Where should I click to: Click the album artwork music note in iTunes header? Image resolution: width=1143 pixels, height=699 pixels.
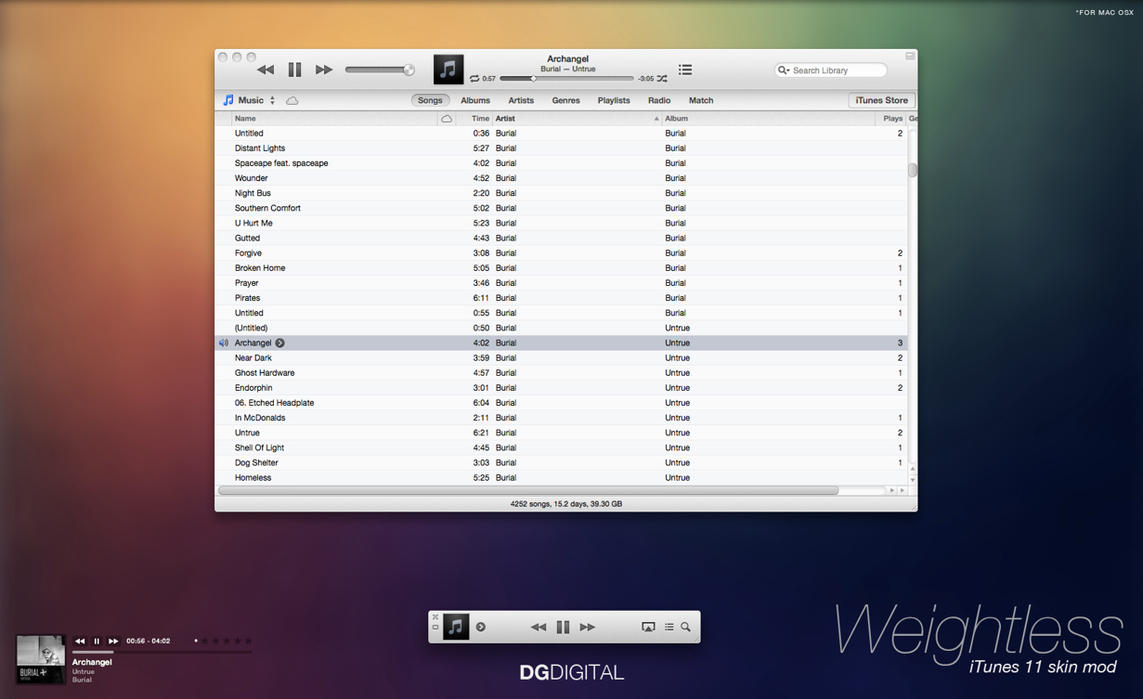coord(448,69)
